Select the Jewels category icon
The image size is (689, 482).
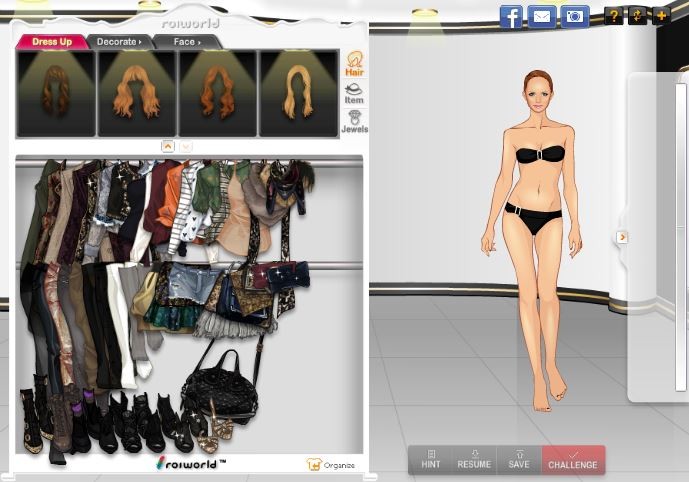354,122
